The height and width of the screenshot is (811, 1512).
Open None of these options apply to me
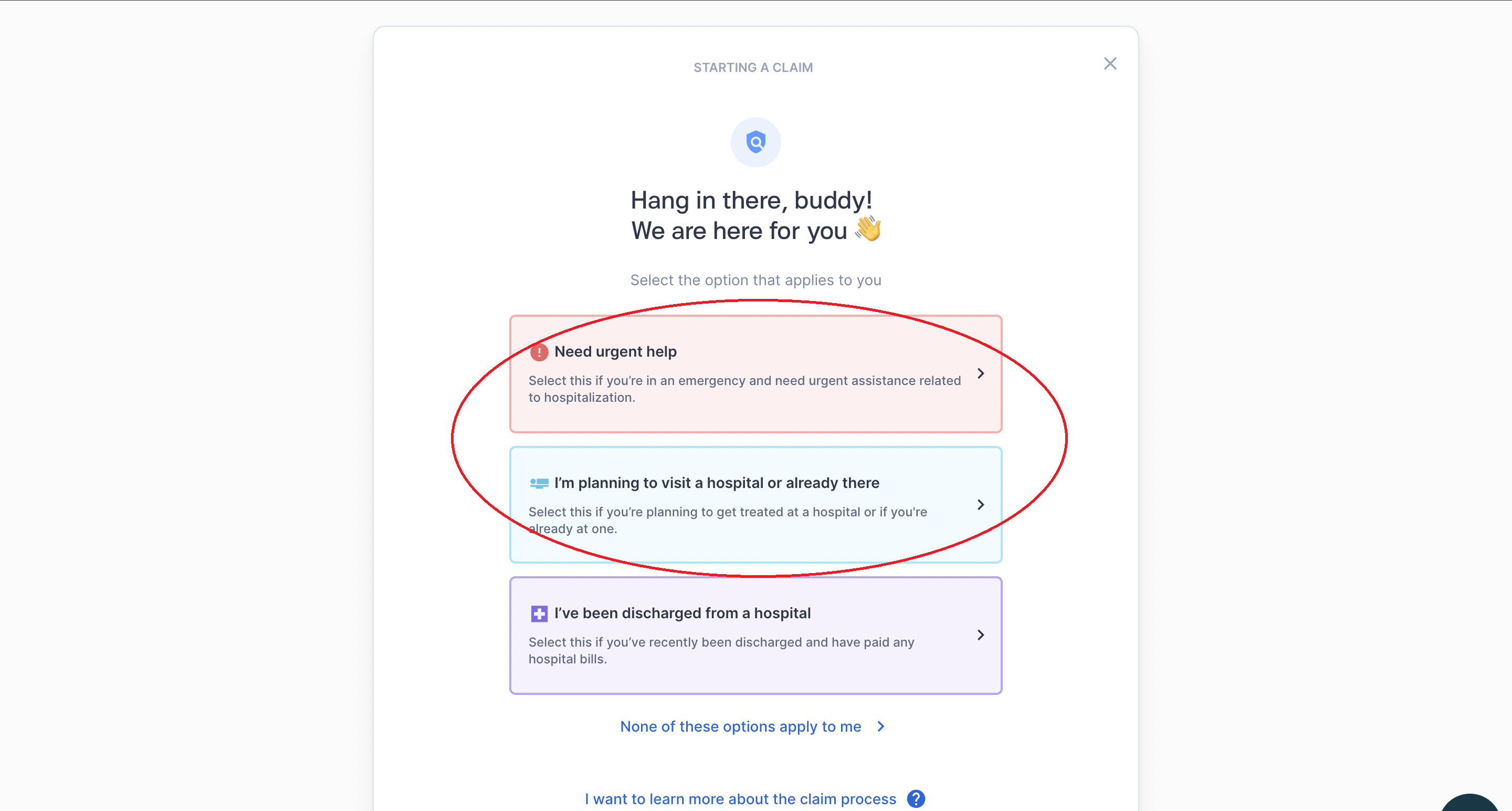[x=741, y=726]
